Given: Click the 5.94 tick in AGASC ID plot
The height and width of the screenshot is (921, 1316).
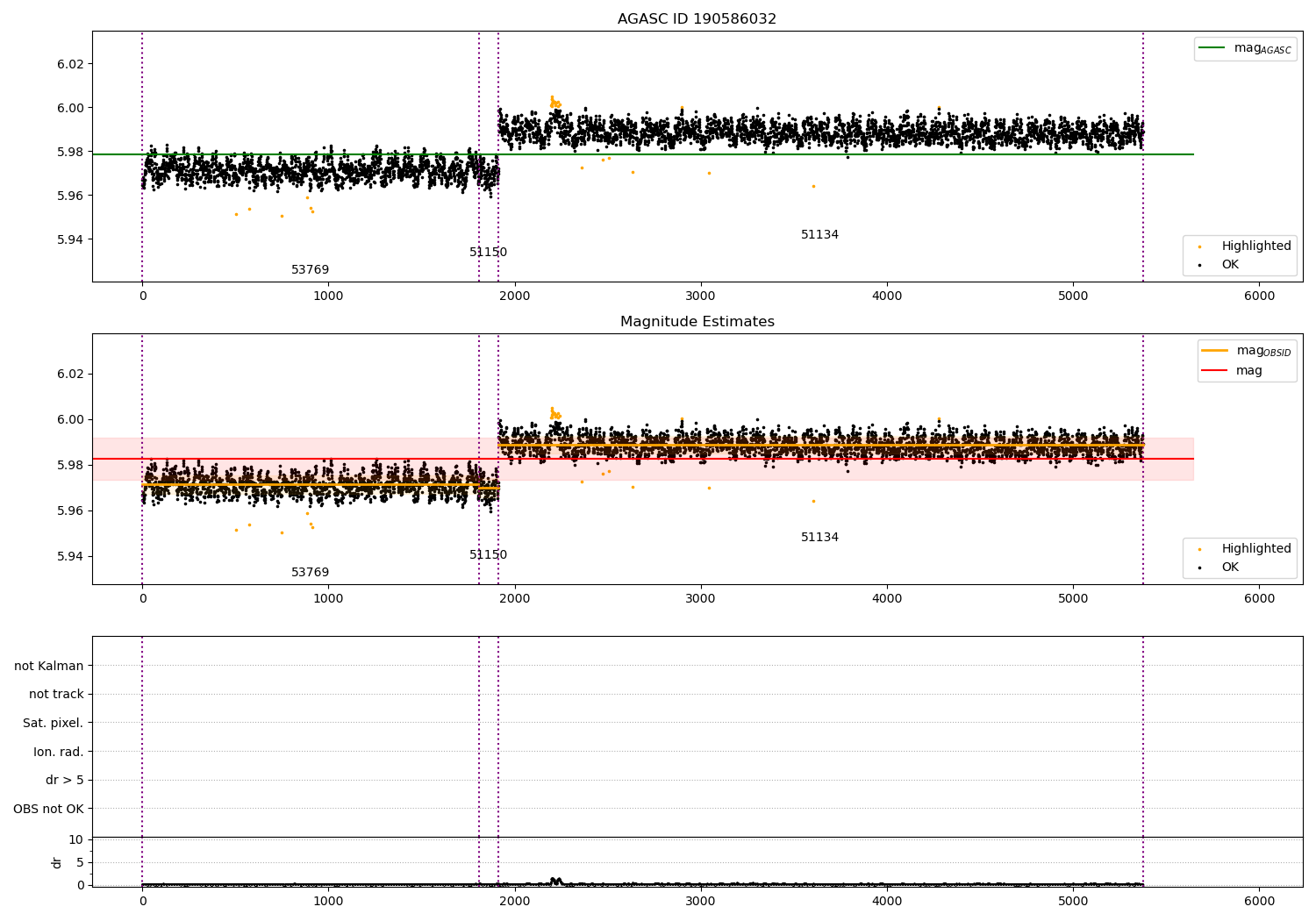Looking at the screenshot, I should pyautogui.click(x=69, y=239).
